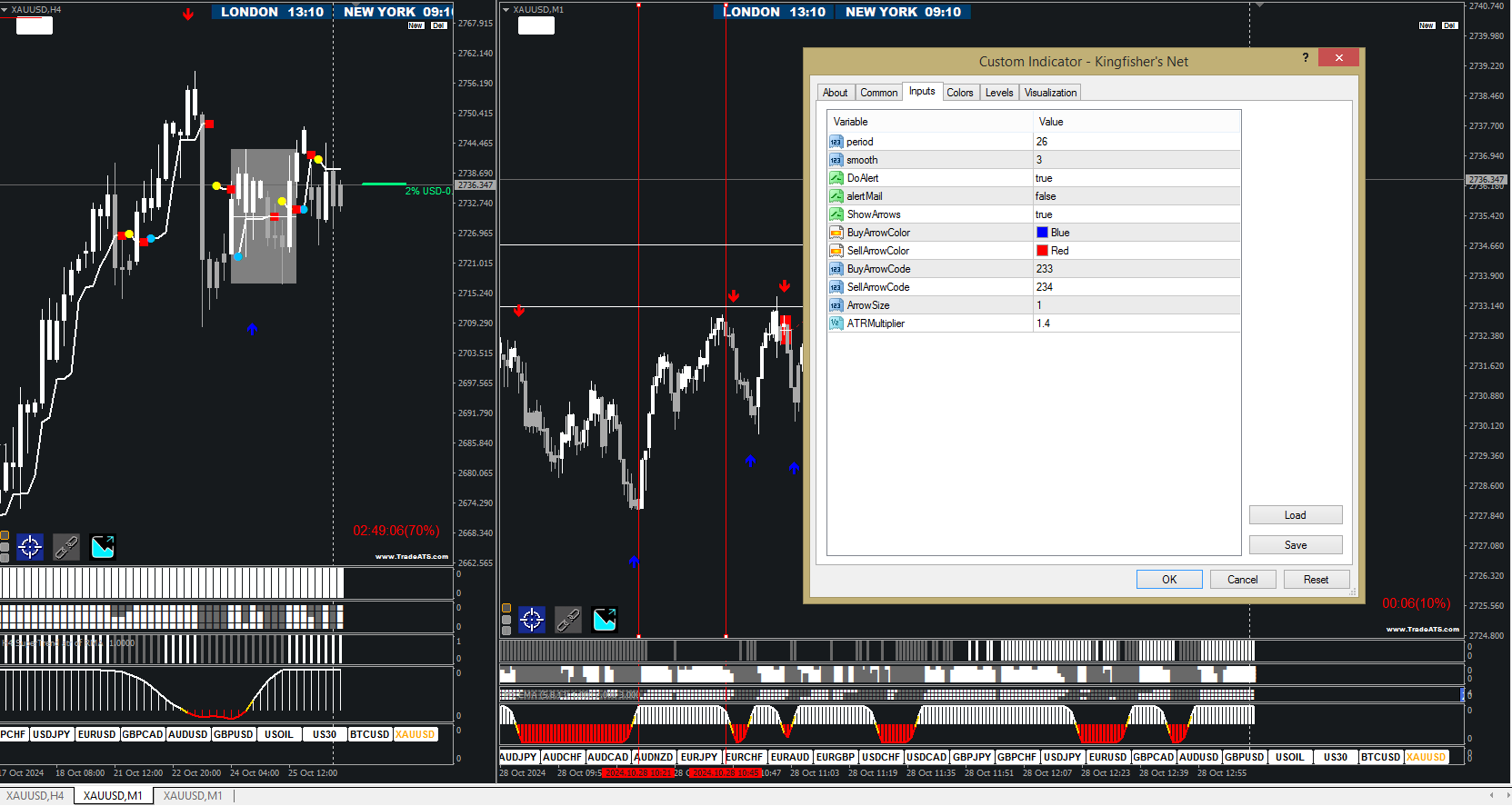Click the Value column header
This screenshot has height=806, width=1512.
pos(1137,122)
